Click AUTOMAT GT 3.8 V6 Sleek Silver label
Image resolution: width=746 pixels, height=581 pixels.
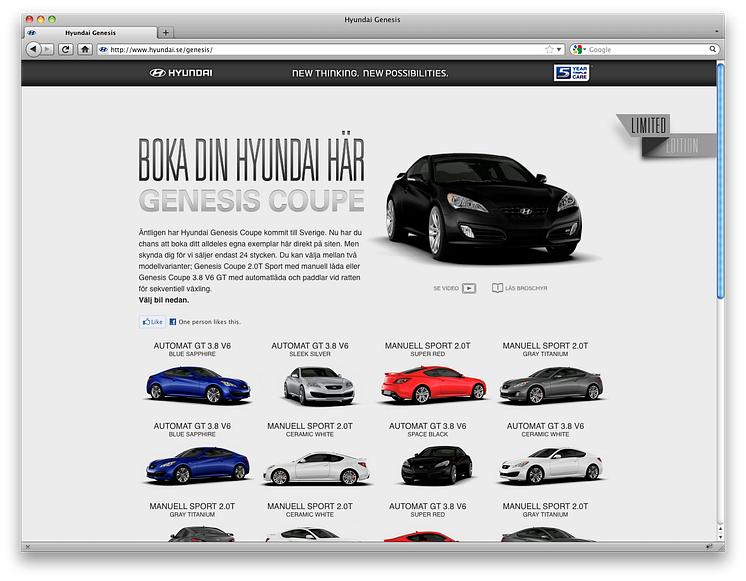point(310,349)
